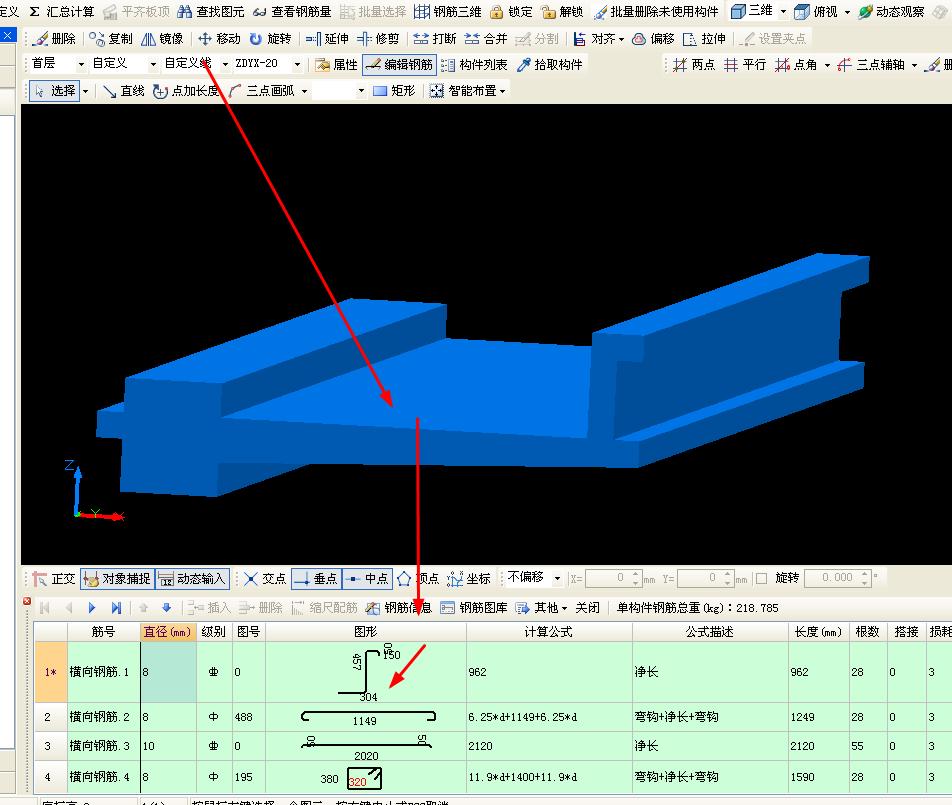Expand the 三点画弧 arc dropdown arrow
Screen dimensions: 952x805
[304, 91]
